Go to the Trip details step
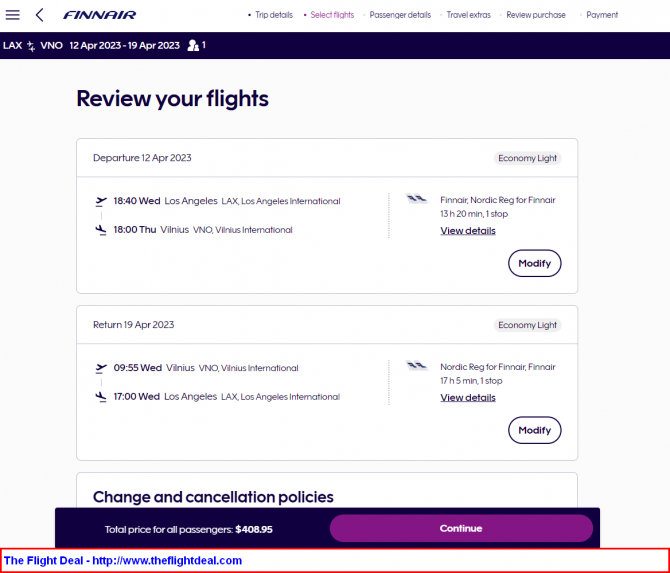Viewport: 670px width, 573px height. pyautogui.click(x=274, y=15)
